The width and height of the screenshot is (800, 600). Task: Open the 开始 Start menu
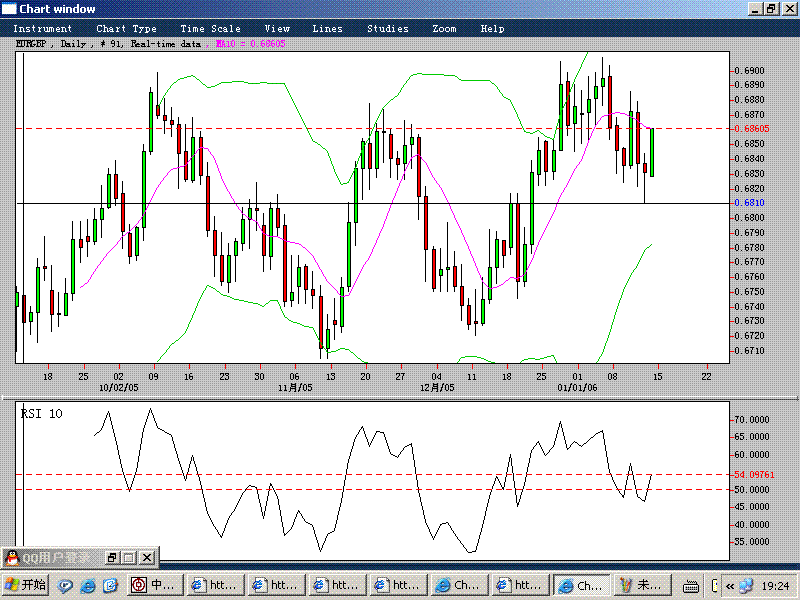[25, 585]
